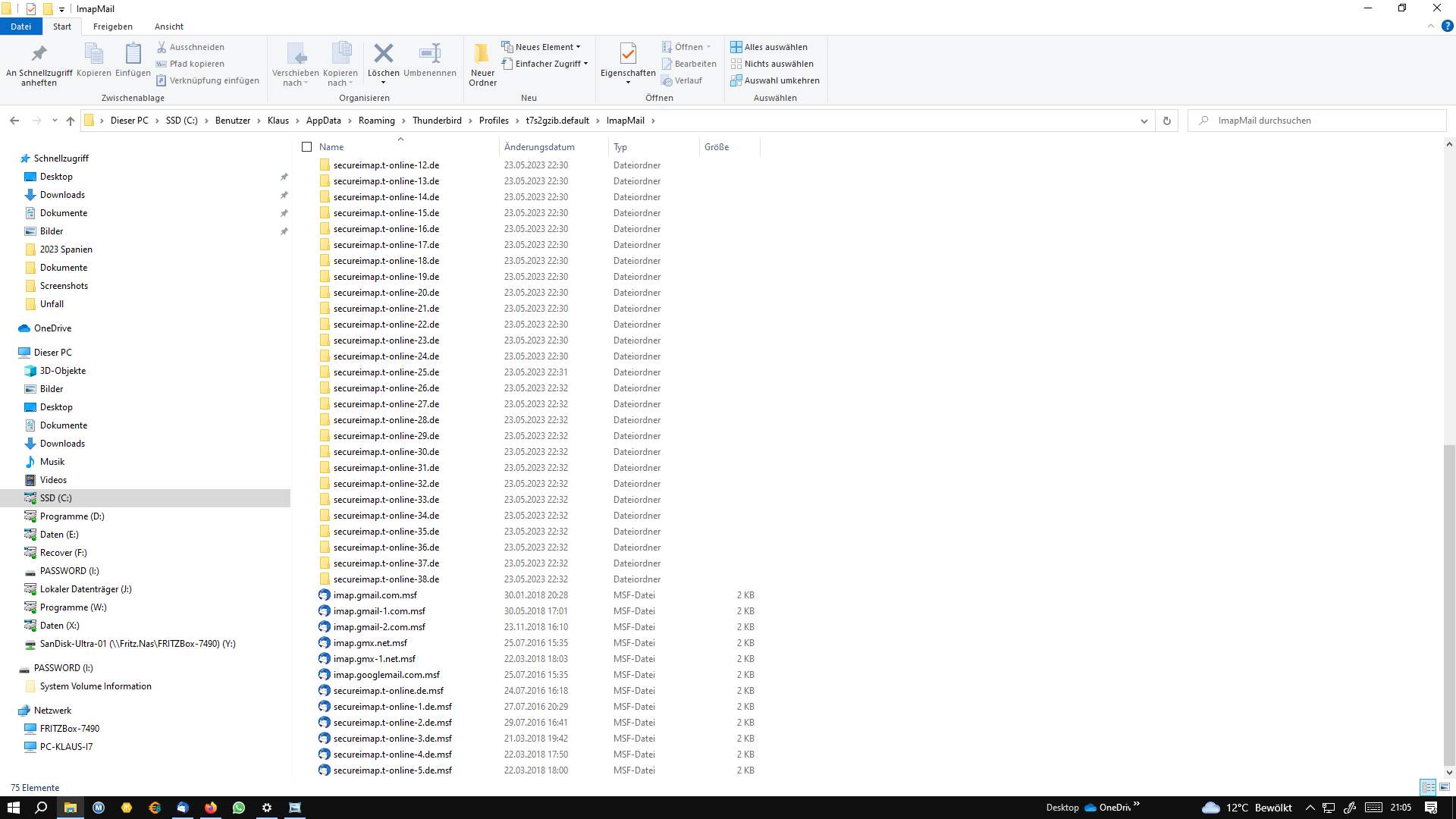This screenshot has height=819, width=1456.
Task: Navigate up one folder level arrow
Action: pyautogui.click(x=71, y=121)
